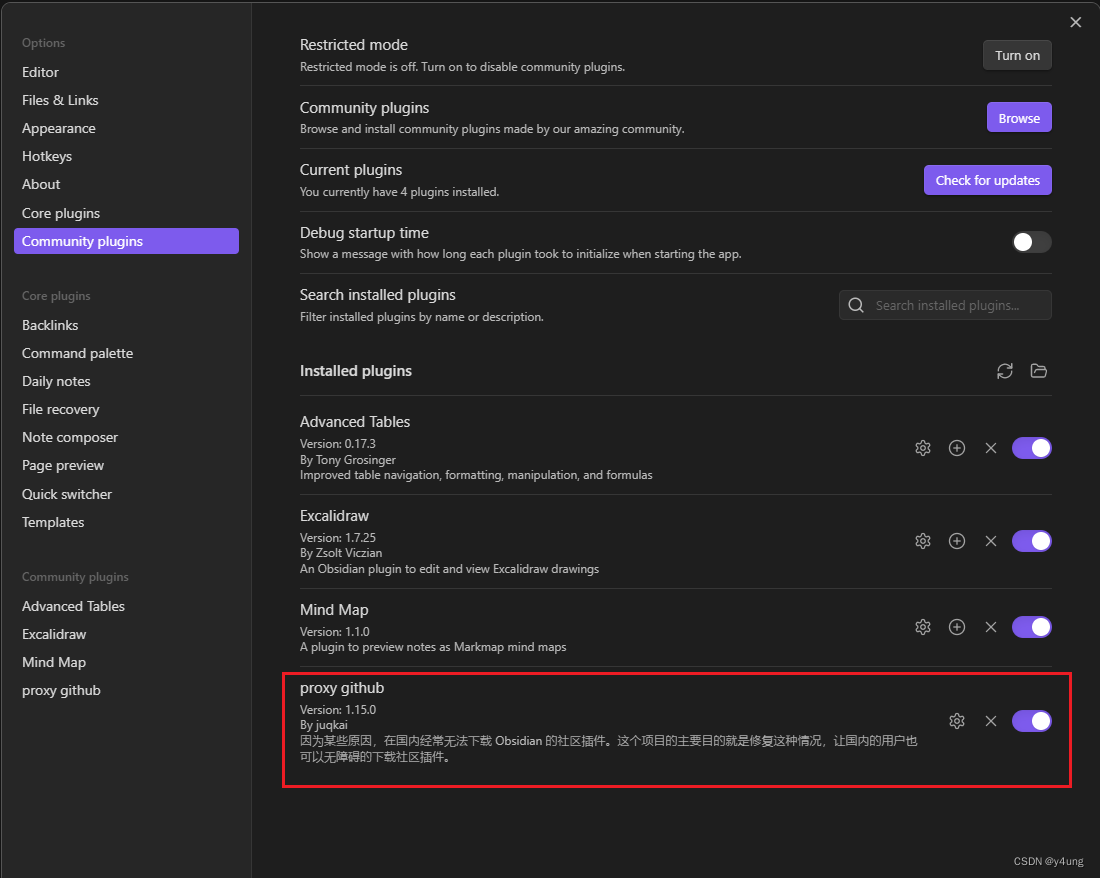Image resolution: width=1100 pixels, height=878 pixels.
Task: Open Page preview plugin settings
Action: point(126,466)
